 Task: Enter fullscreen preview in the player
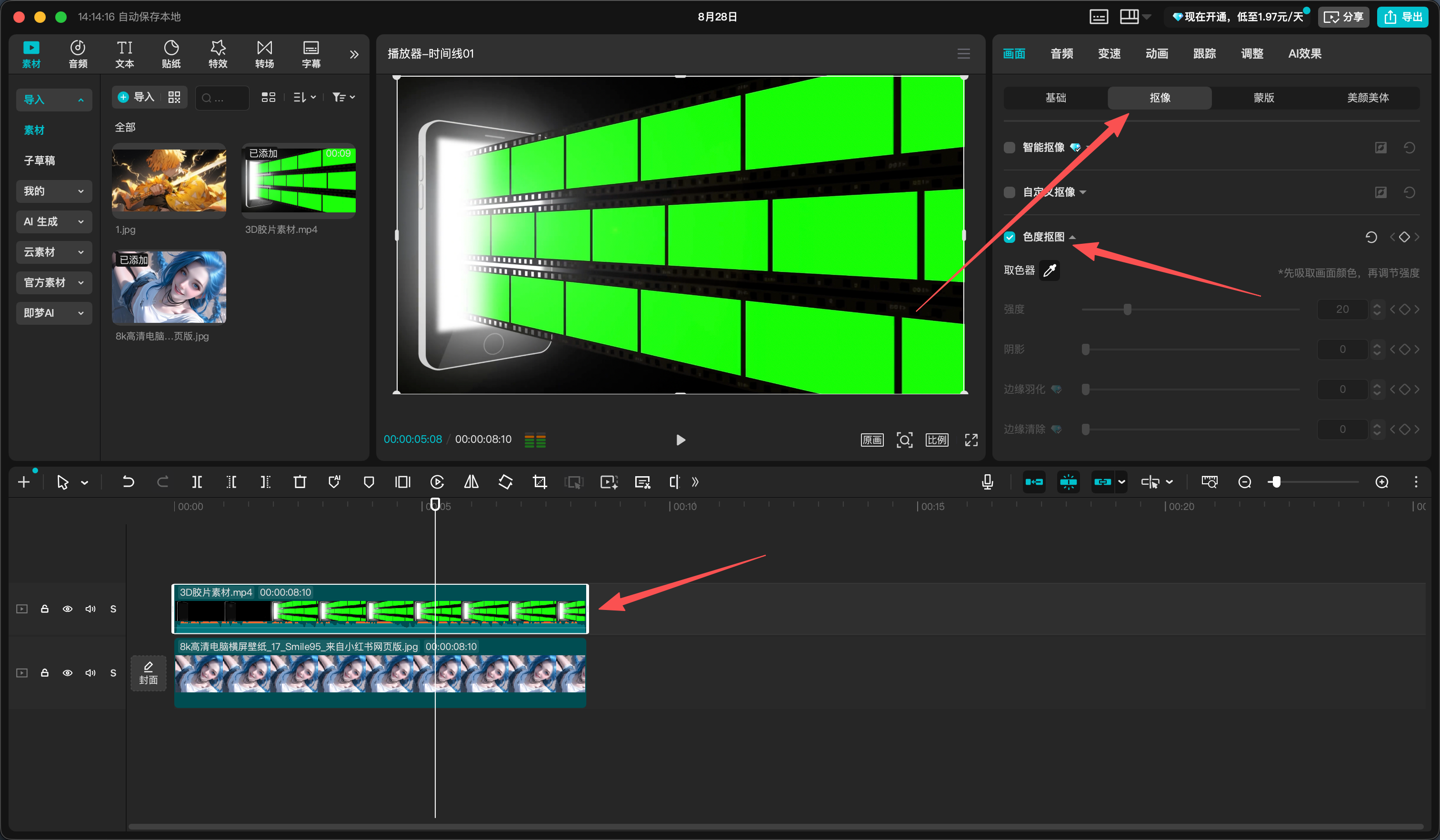coord(971,440)
